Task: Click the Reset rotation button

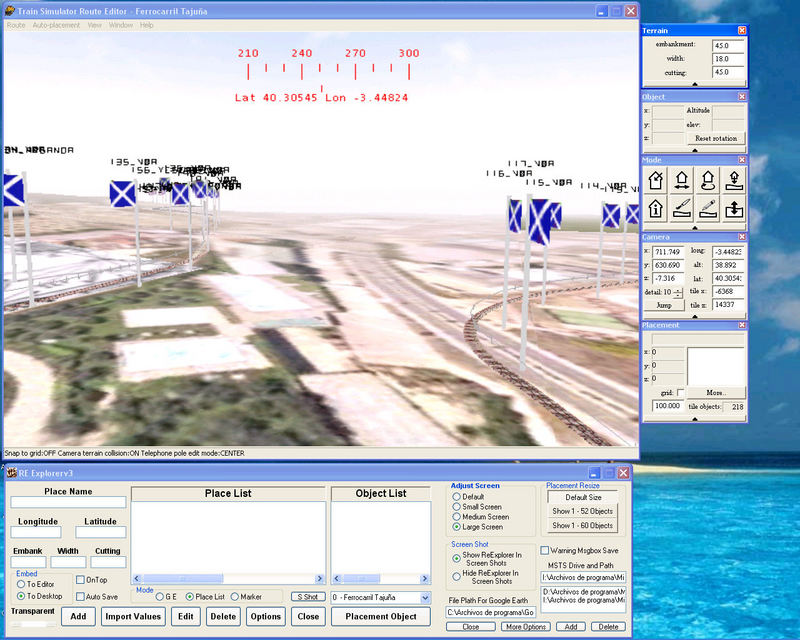Action: point(716,138)
